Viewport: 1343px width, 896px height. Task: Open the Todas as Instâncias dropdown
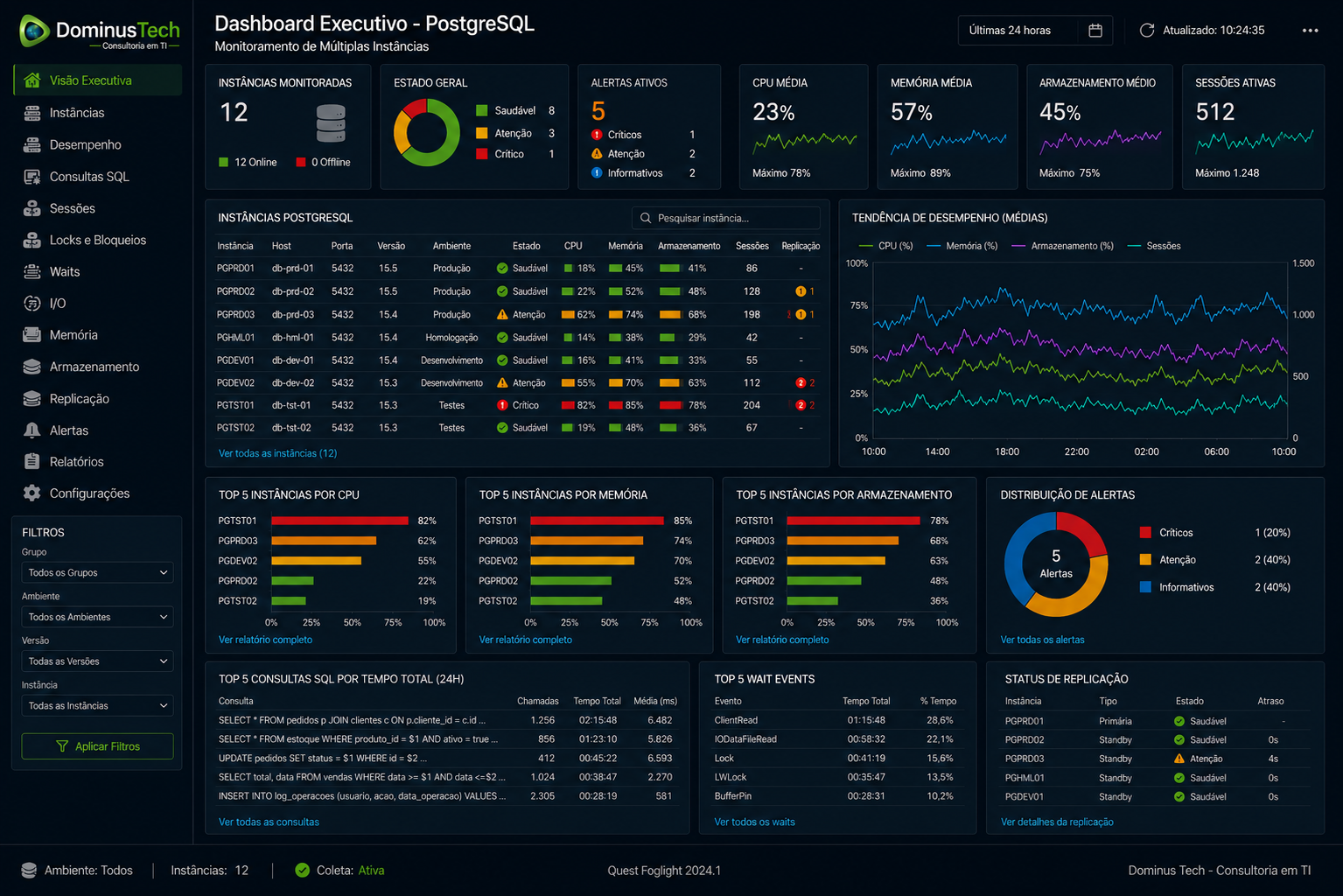[x=97, y=706]
